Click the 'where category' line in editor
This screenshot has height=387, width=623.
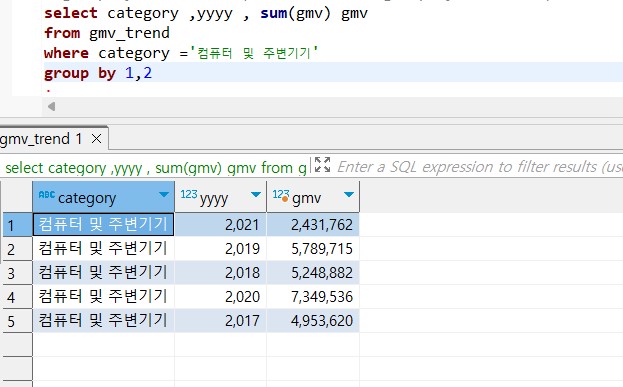(x=181, y=53)
